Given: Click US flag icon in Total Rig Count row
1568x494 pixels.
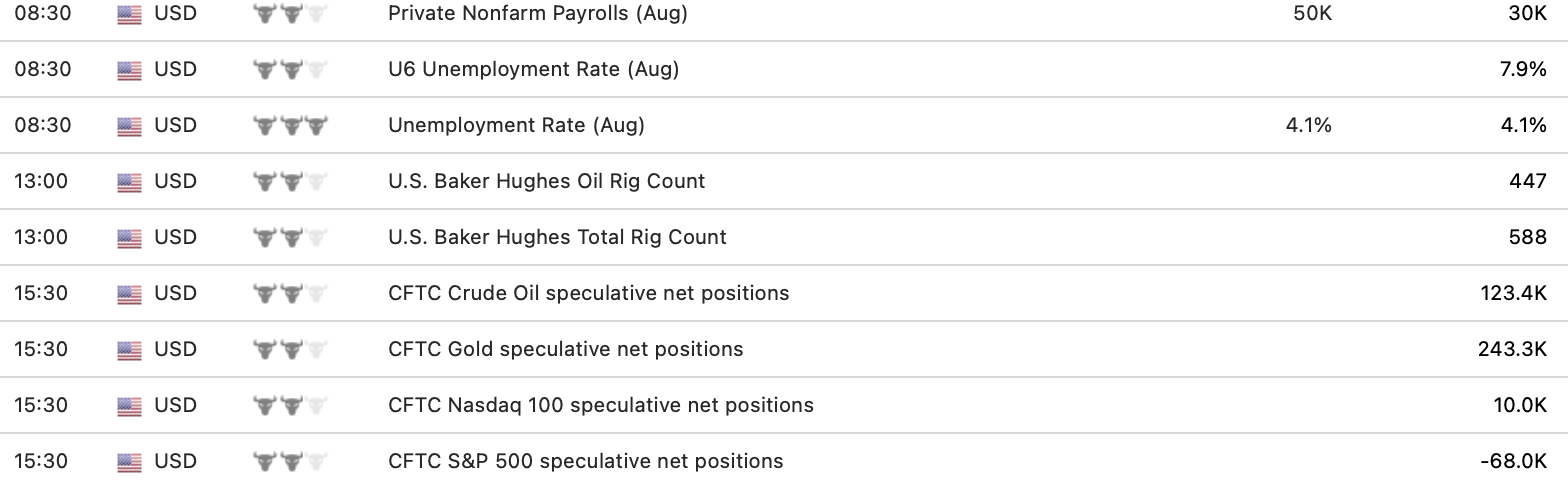Looking at the screenshot, I should 129,238.
